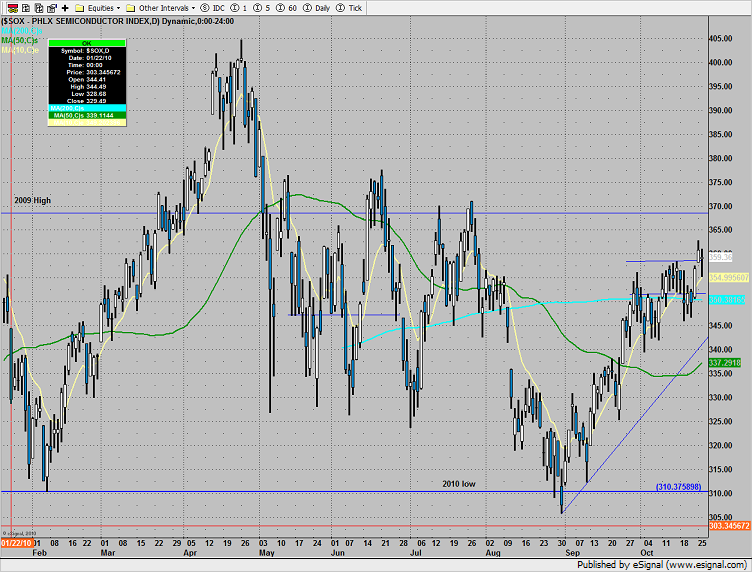The height and width of the screenshot is (572, 752).
Task: Click the Oct month label on time axis
Action: (646, 553)
